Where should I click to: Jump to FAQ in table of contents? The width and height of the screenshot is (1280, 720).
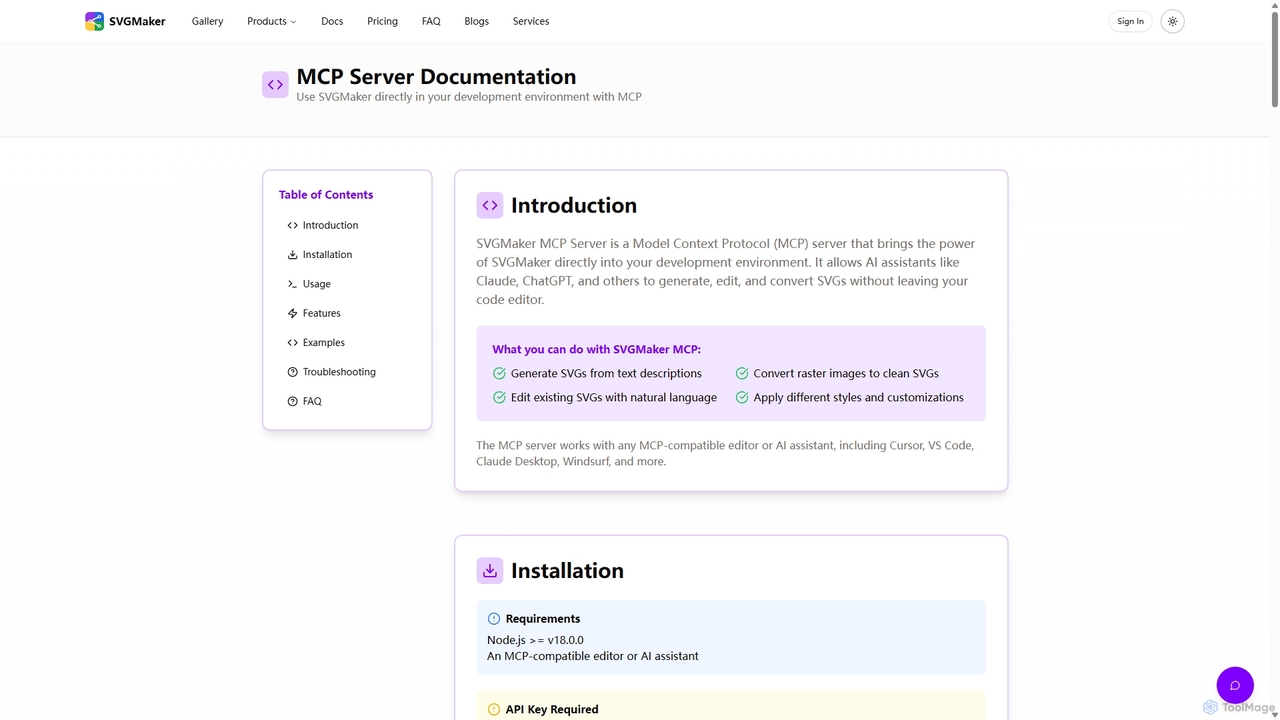pyautogui.click(x=312, y=401)
